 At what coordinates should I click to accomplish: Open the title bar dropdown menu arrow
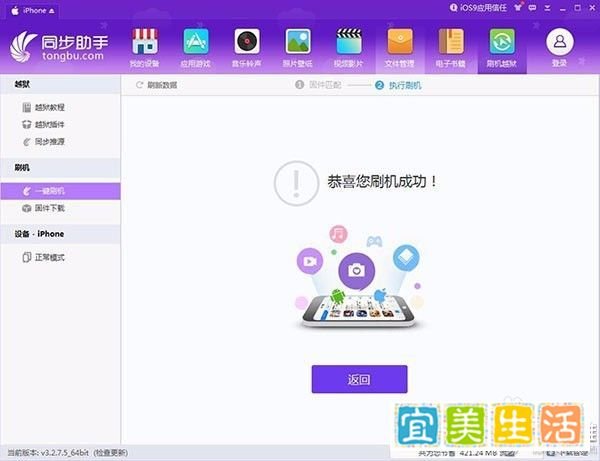[547, 8]
